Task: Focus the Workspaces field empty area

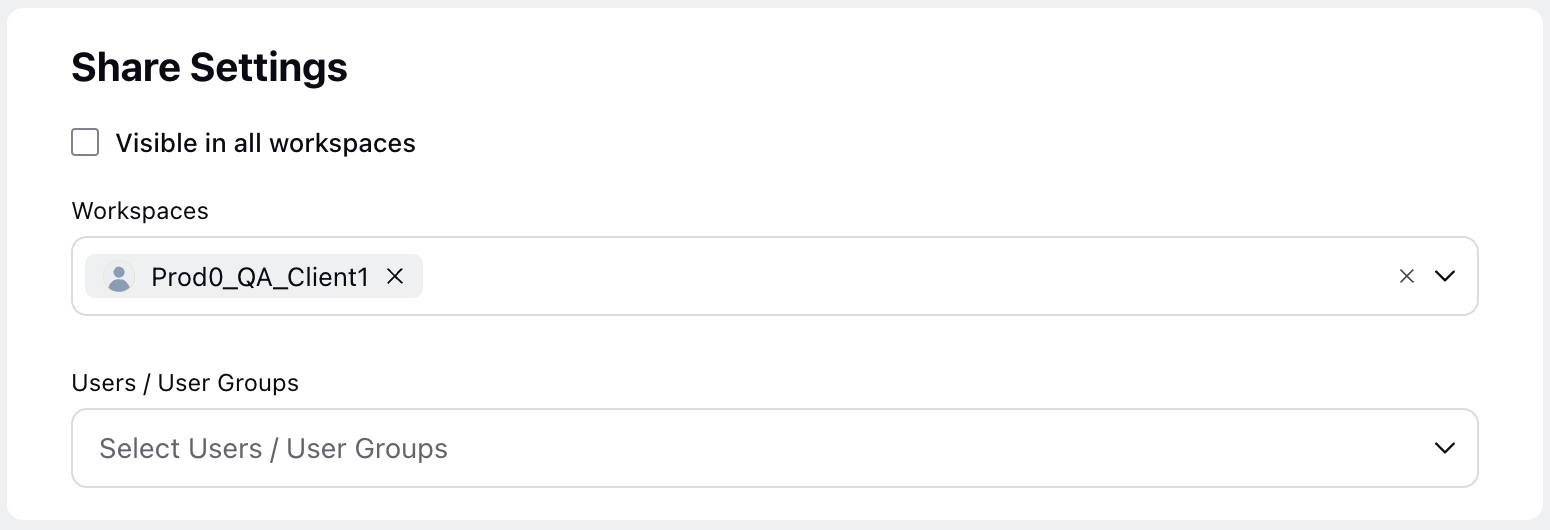Action: (900, 277)
